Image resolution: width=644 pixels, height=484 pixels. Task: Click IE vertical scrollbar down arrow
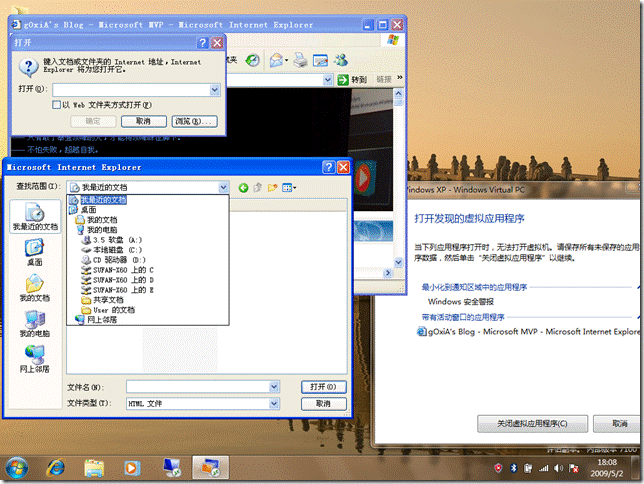(x=398, y=262)
